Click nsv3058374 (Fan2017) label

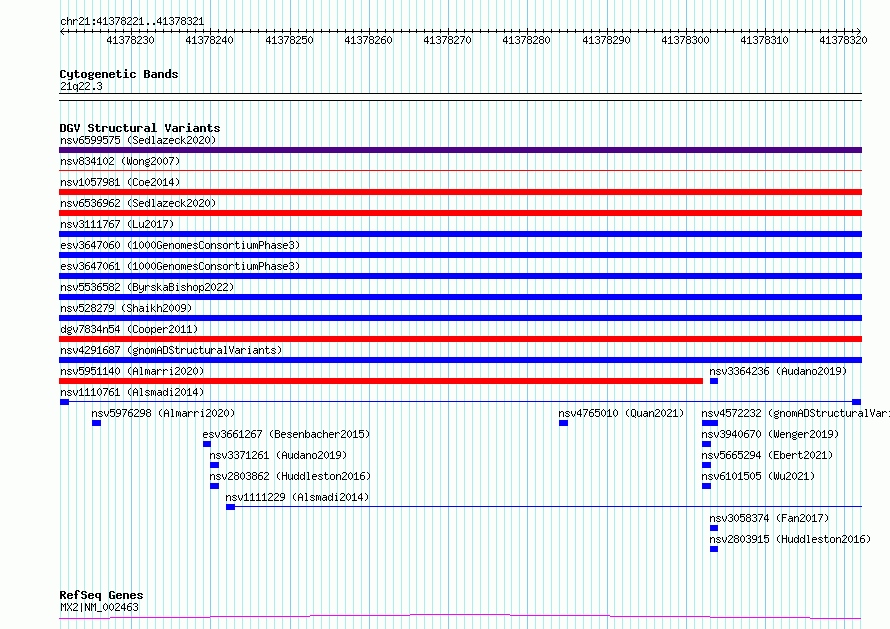tap(769, 518)
